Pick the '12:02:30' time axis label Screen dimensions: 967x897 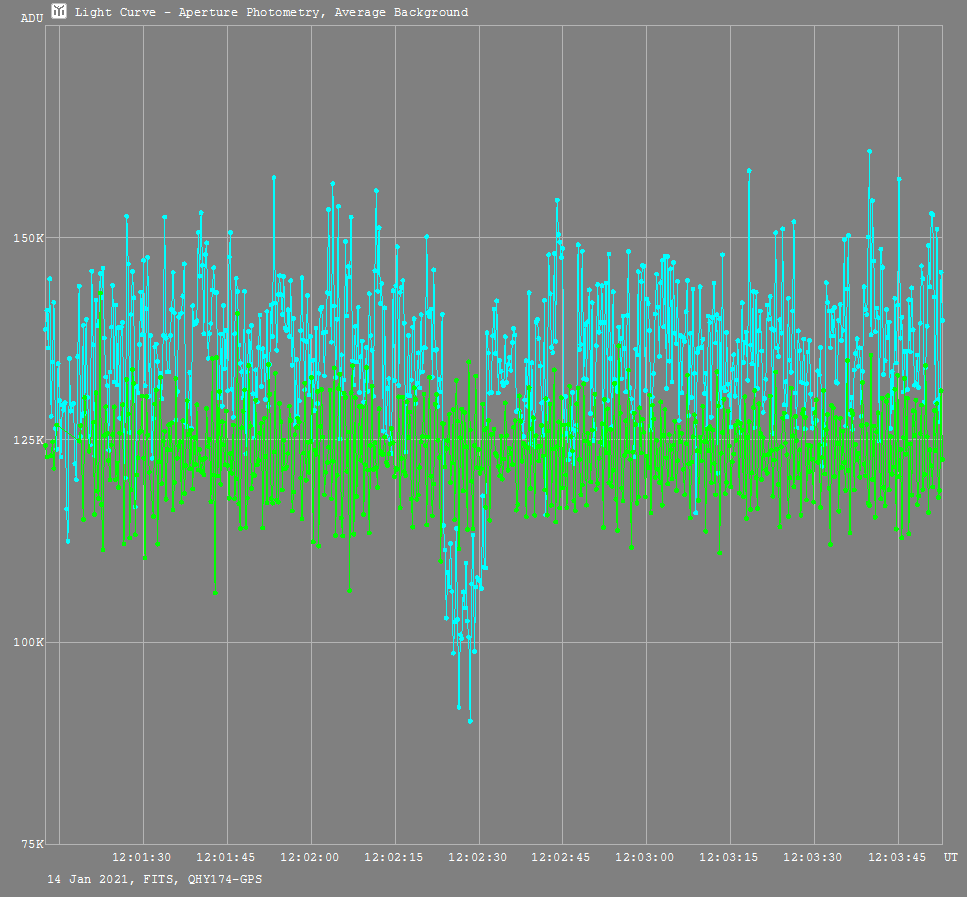[477, 858]
